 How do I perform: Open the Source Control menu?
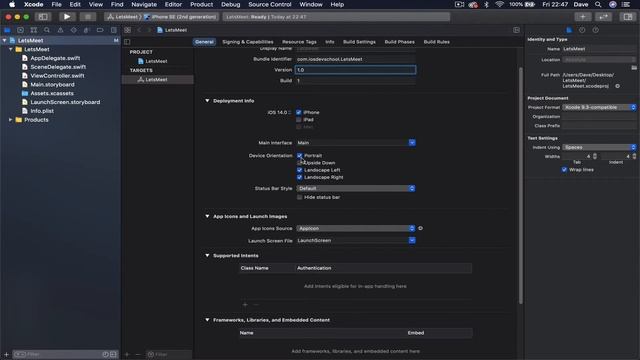point(270,4)
